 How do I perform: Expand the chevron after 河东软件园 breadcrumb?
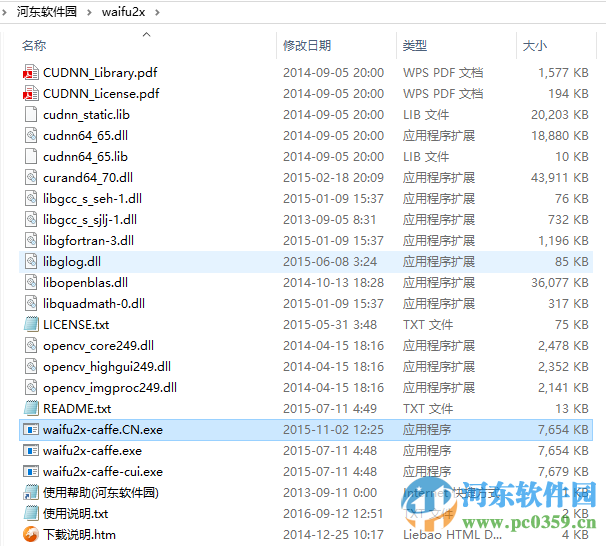click(89, 12)
